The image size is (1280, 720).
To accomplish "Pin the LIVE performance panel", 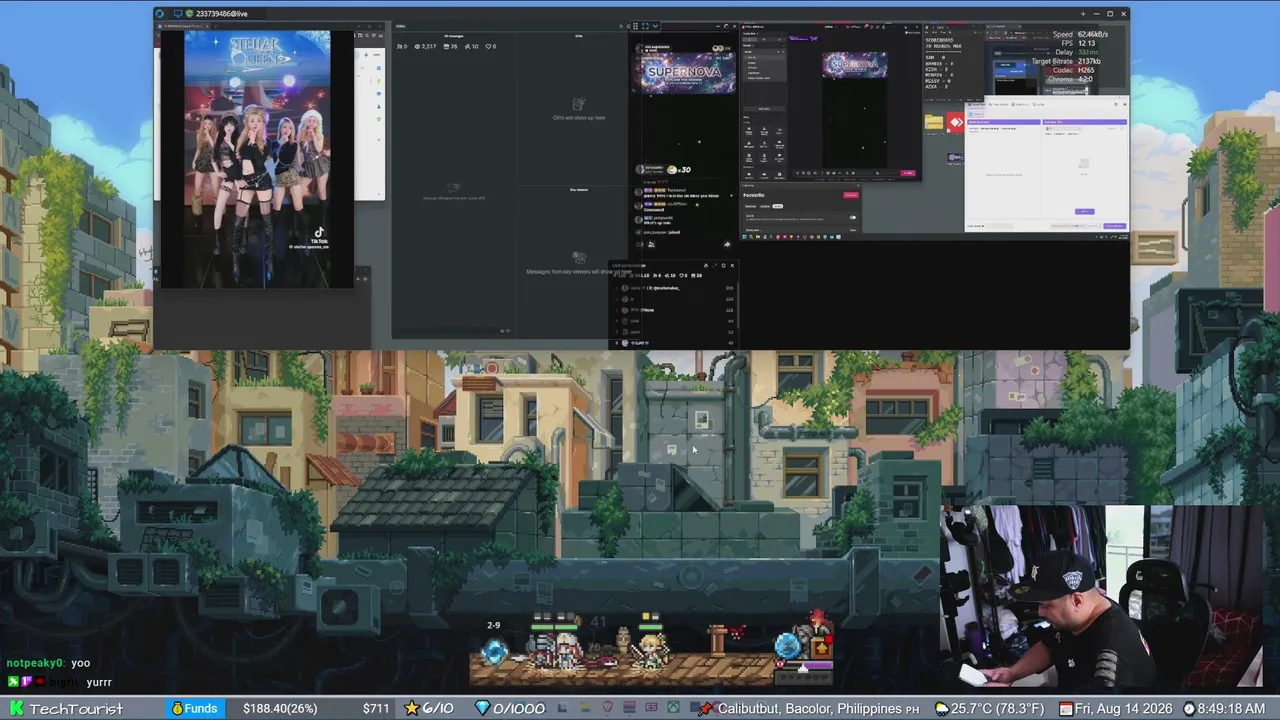I will 706,266.
